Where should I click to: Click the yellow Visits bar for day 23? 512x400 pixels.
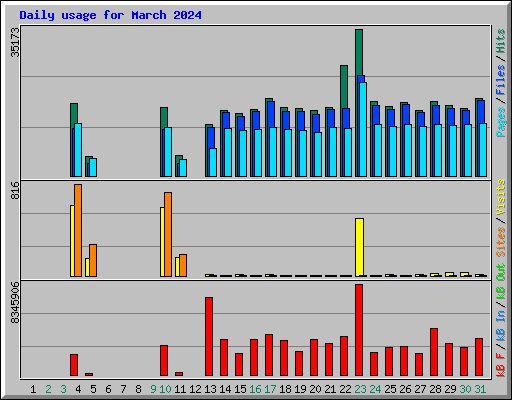pyautogui.click(x=360, y=247)
